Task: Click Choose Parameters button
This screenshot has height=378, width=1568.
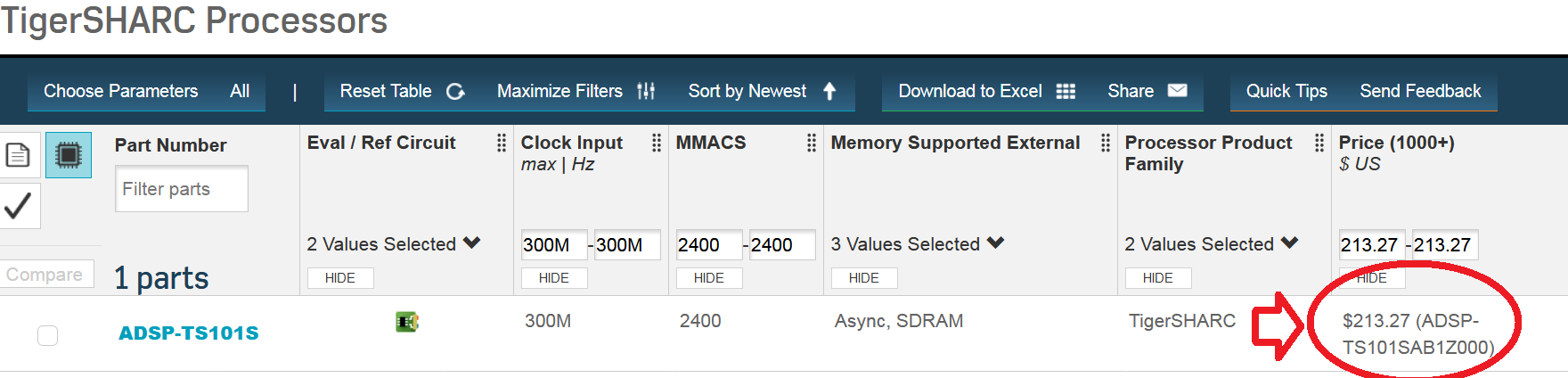Action: point(121,91)
